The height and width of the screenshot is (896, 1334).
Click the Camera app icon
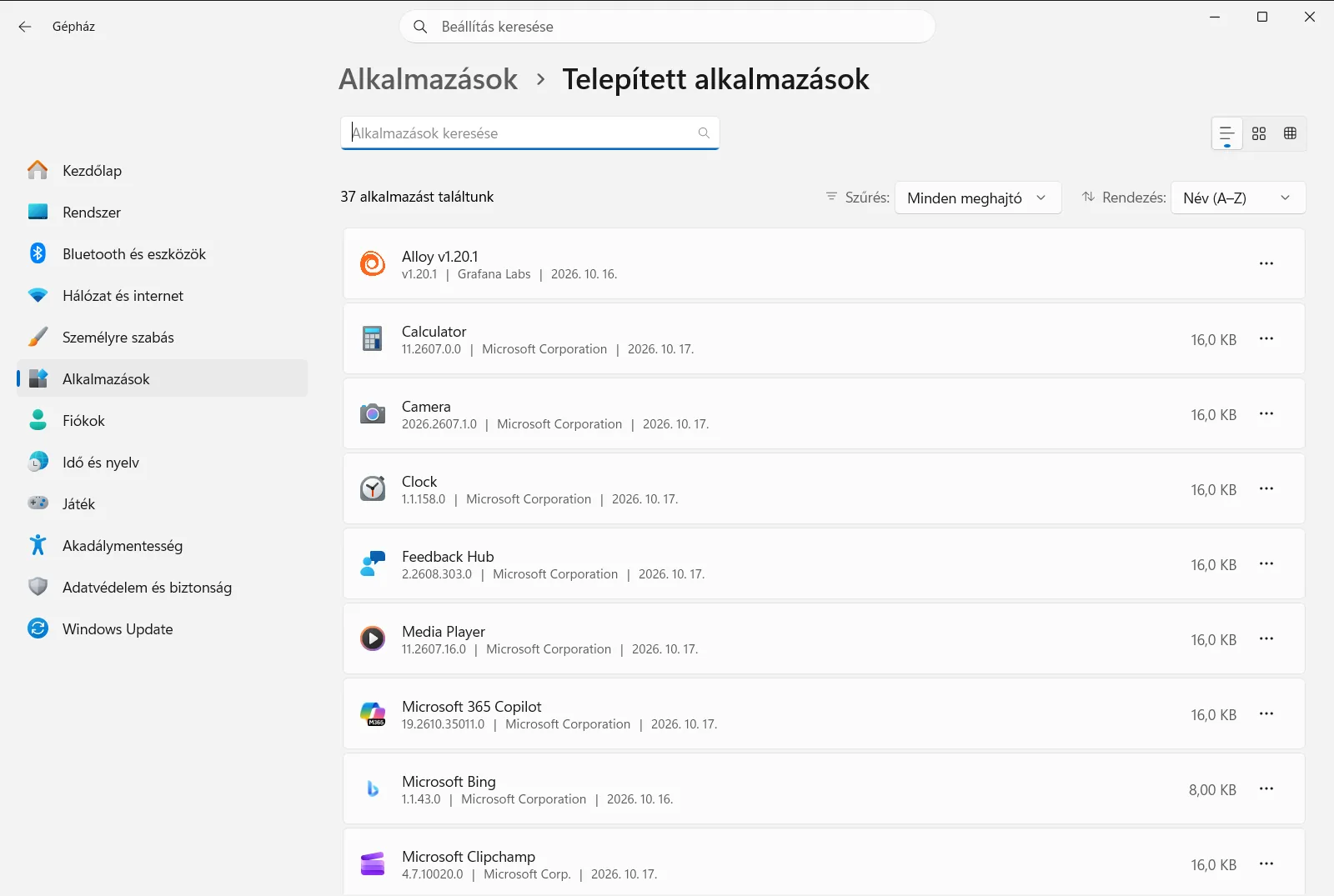372,413
